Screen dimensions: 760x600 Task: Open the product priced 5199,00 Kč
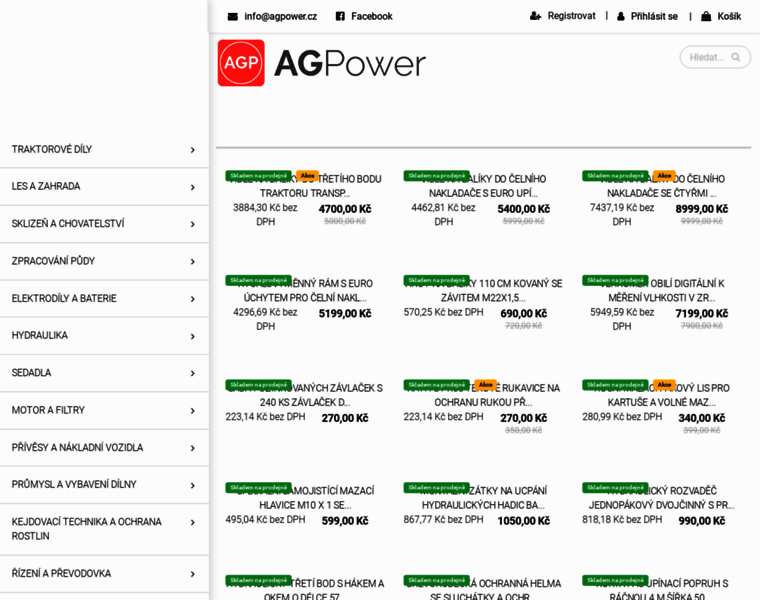coord(299,290)
